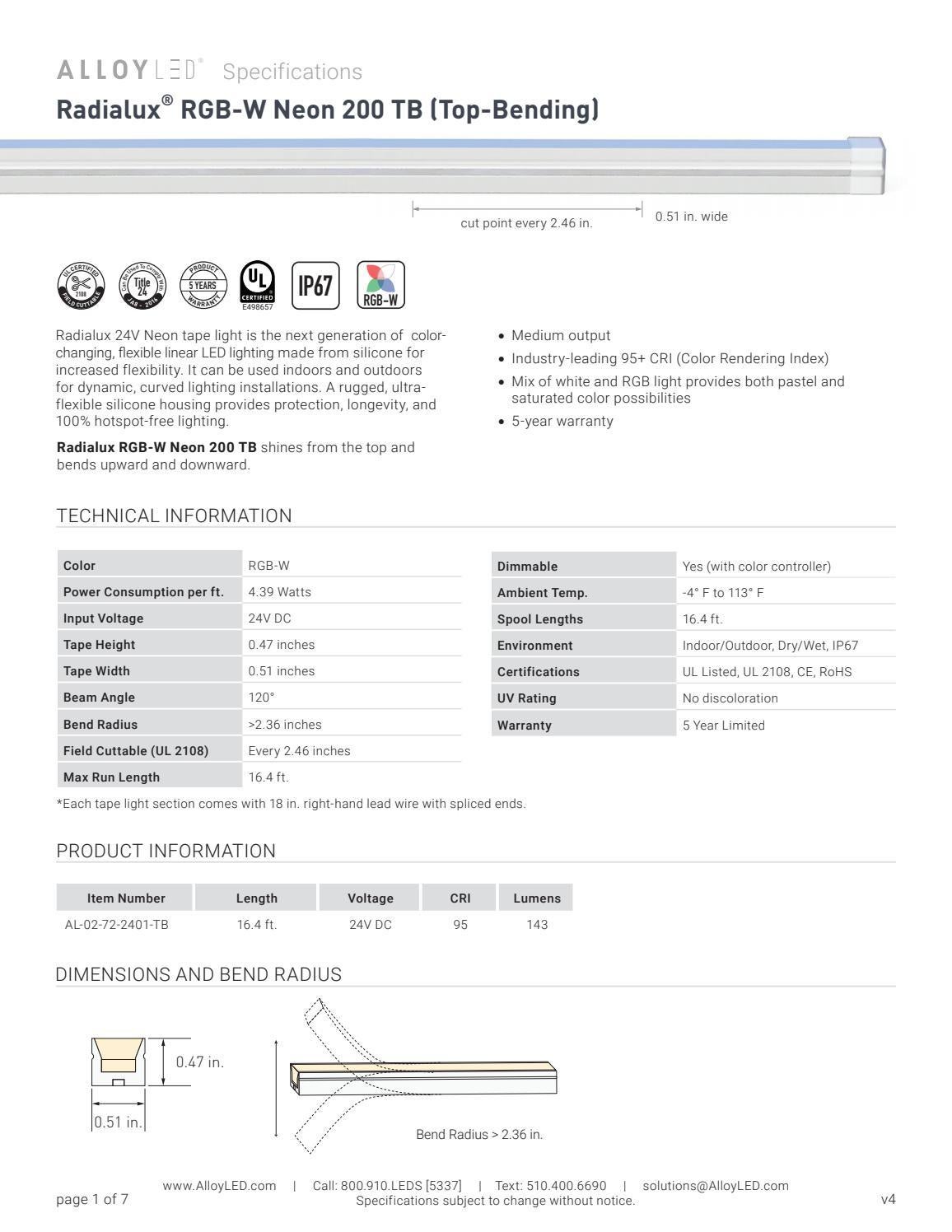This screenshot has width=952, height=1232.
Task: Click the solutions@AlloyLED.com email link
Action: point(716,1186)
